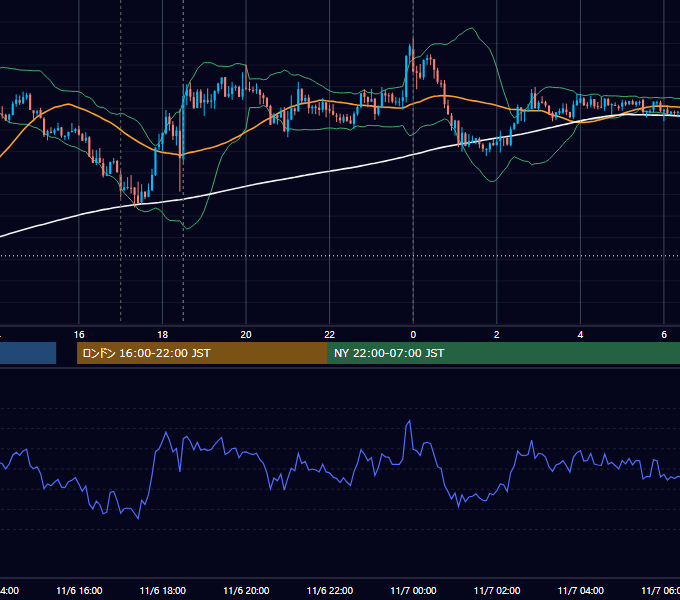
Task: Click the 11/6 20:00 date label
Action: click(246, 590)
